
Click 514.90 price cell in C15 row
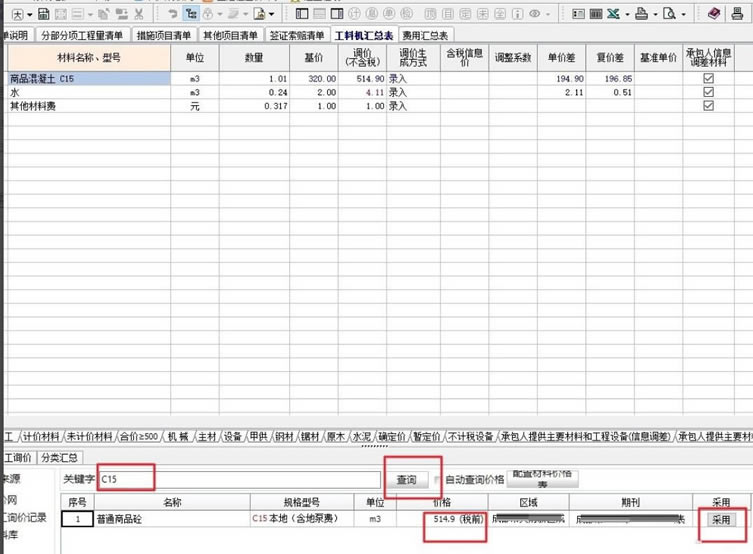362,78
